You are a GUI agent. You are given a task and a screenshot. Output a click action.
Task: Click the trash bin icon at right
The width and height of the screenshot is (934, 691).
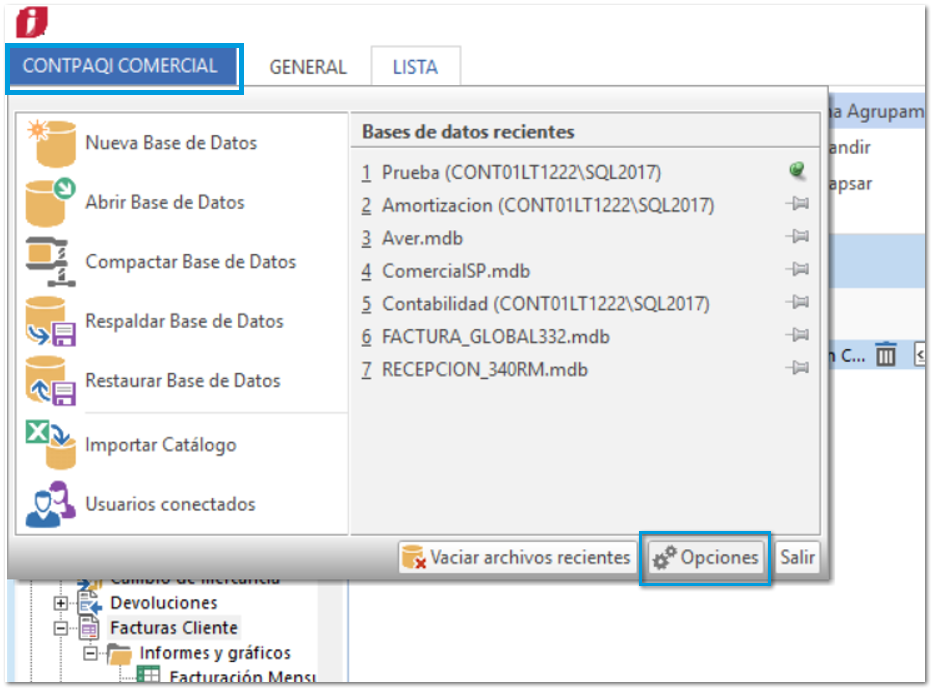pyautogui.click(x=885, y=354)
